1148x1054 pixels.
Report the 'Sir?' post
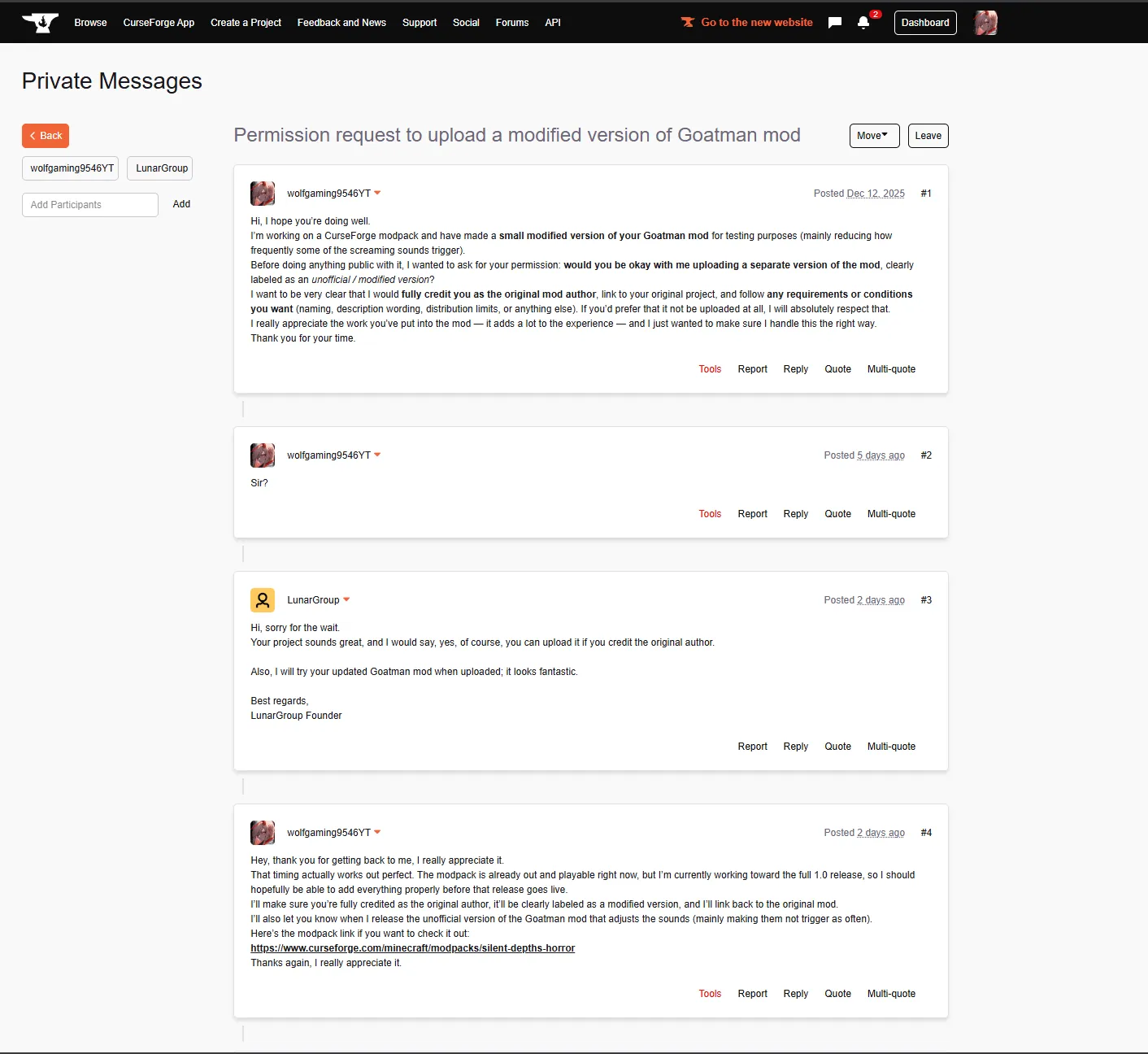pyautogui.click(x=753, y=514)
